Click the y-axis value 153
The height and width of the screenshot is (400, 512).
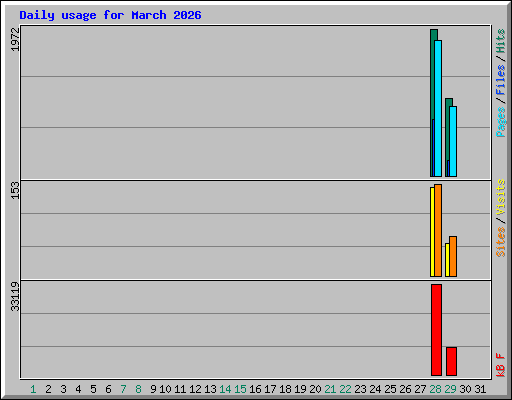coord(15,190)
